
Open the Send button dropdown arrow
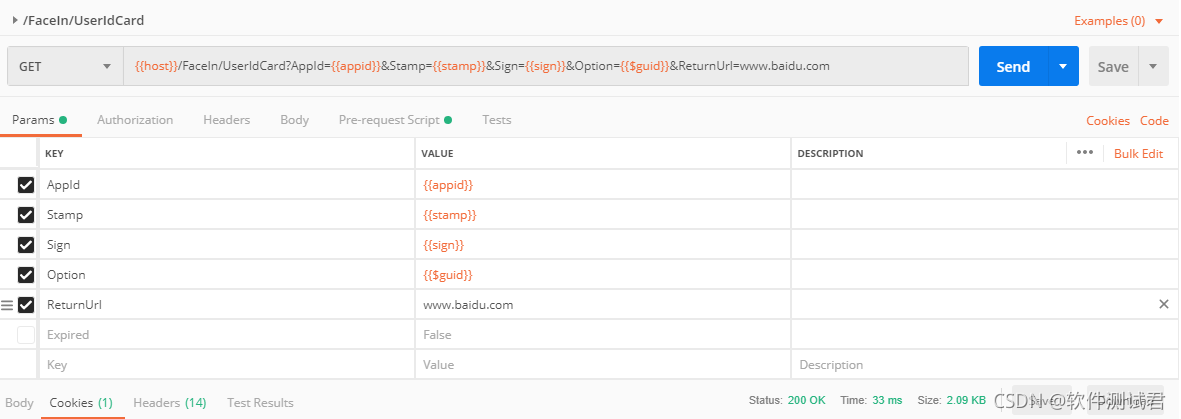1062,66
